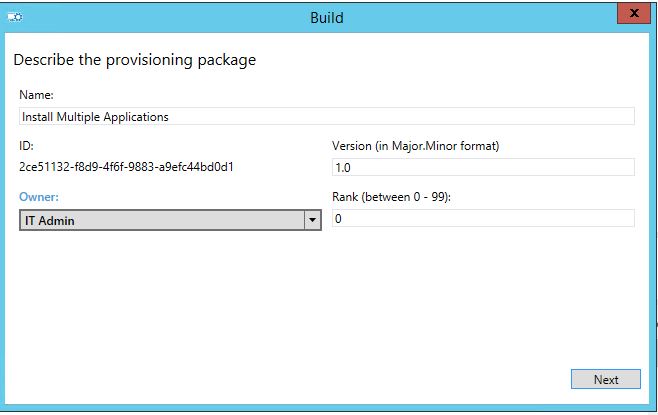Click the IT Admin text in Owner box
658x415 pixels.
click(x=50, y=221)
